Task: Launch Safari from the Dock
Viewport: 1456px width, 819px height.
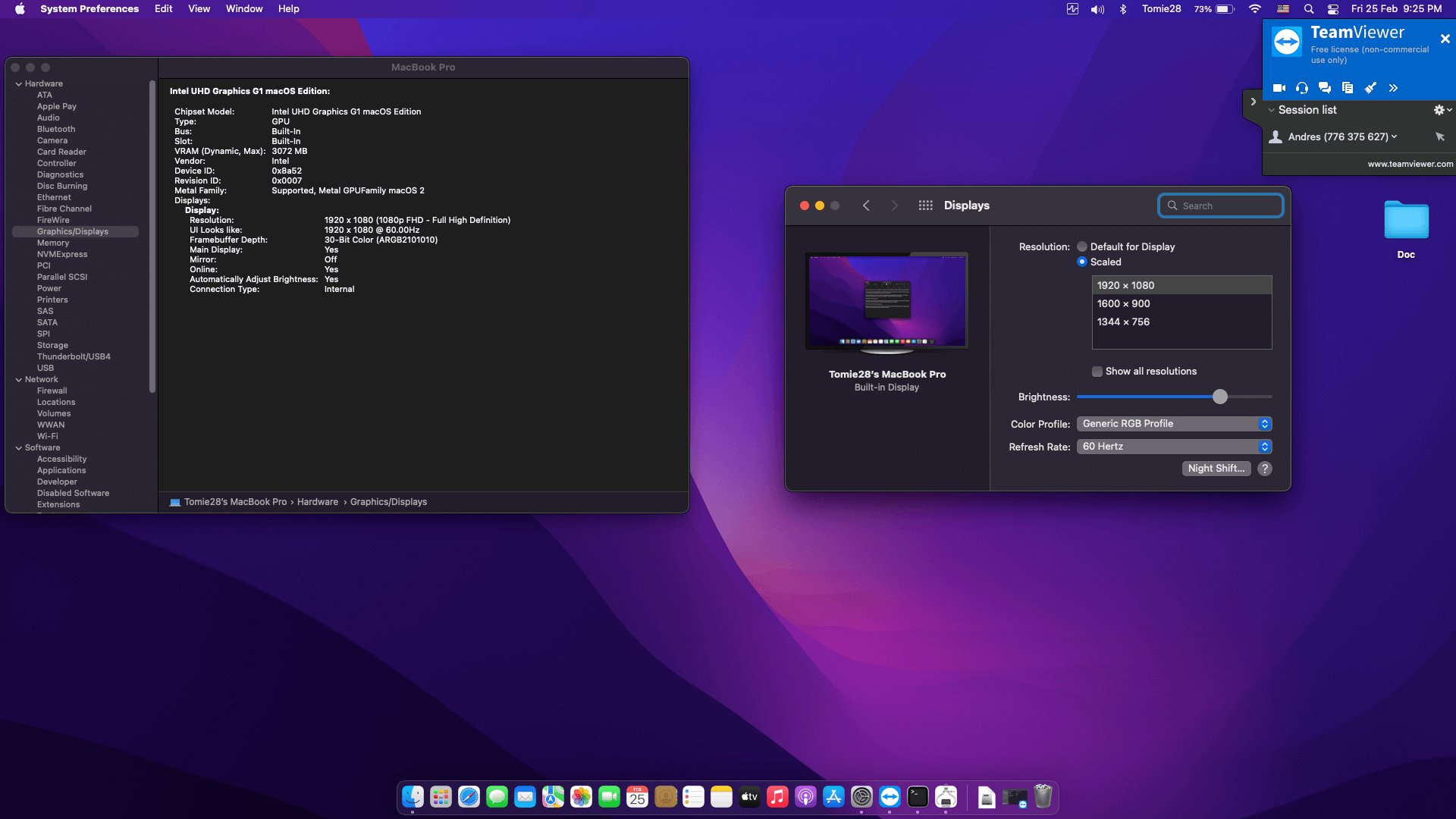Action: 469,797
